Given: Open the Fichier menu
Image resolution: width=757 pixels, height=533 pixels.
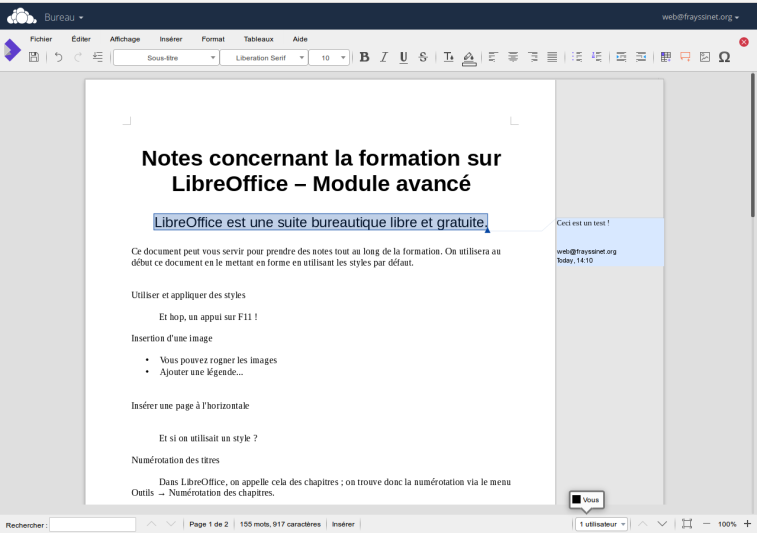Looking at the screenshot, I should (x=41, y=39).
